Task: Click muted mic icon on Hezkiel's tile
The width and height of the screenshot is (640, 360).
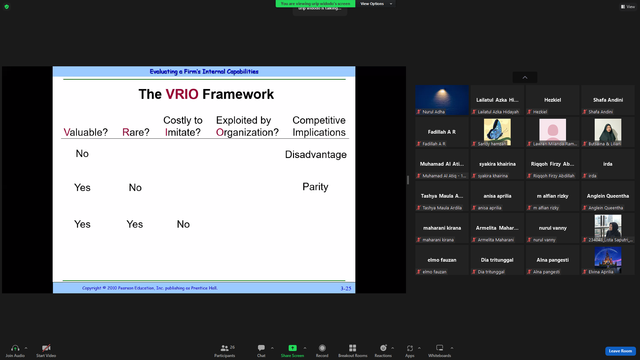Action: click(529, 112)
